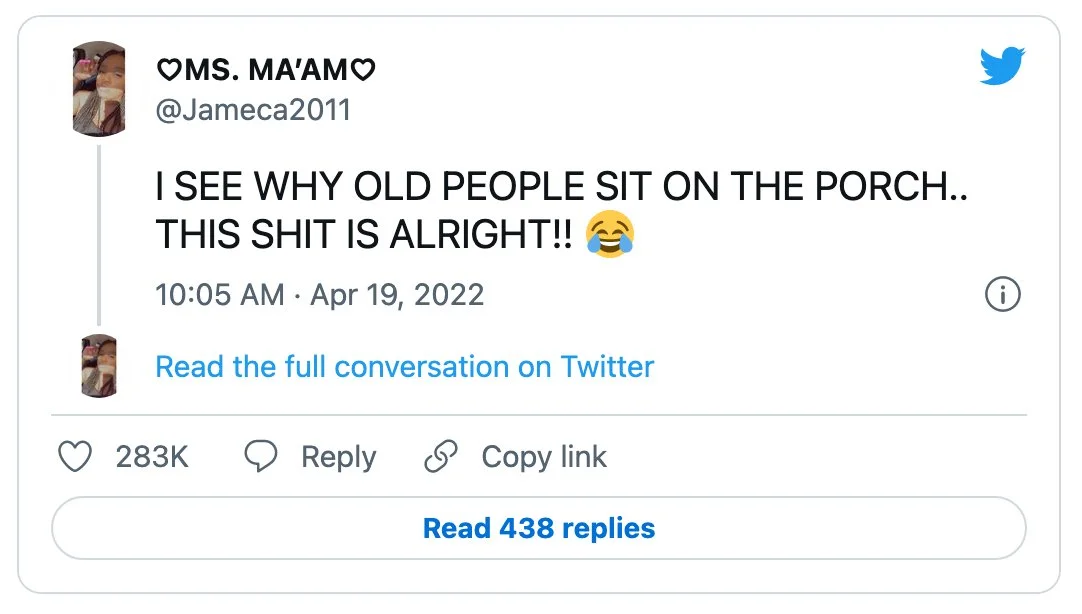
Task: Click the 10:05 AM time text
Action: [206, 295]
